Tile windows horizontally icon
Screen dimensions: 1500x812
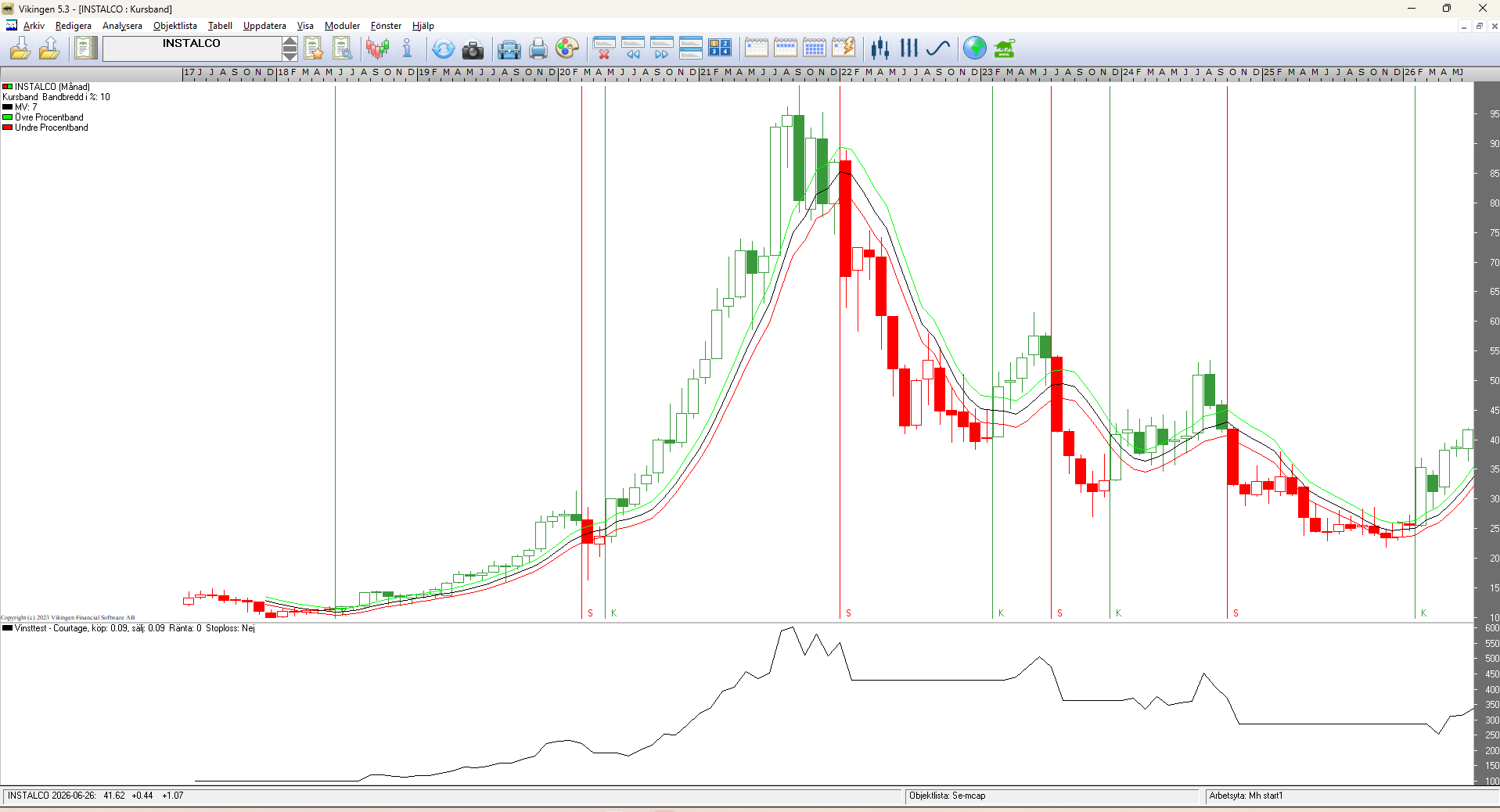(x=691, y=49)
